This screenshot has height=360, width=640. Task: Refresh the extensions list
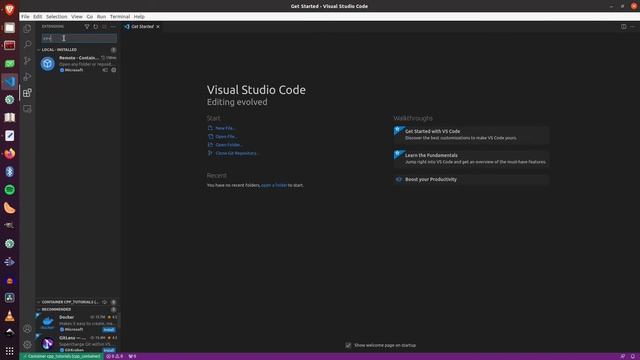coord(96,27)
